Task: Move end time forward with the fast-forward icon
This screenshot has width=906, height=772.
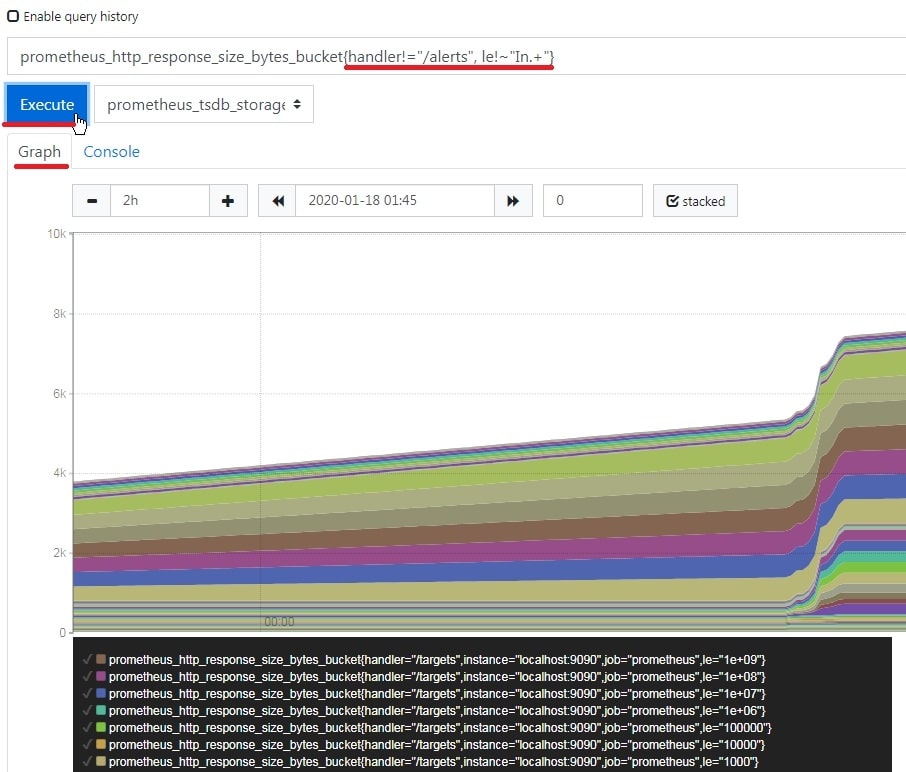Action: coord(513,201)
